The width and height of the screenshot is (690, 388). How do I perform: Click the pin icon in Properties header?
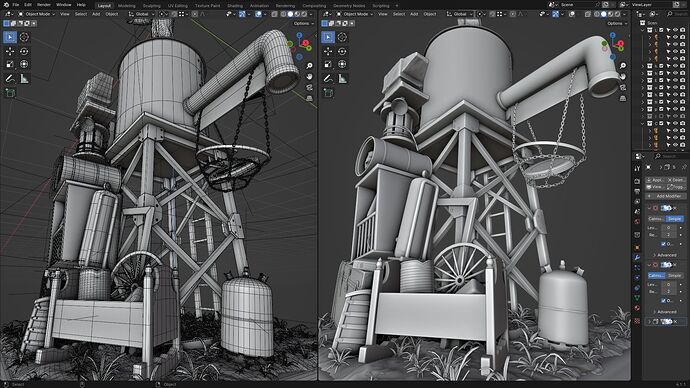[684, 167]
